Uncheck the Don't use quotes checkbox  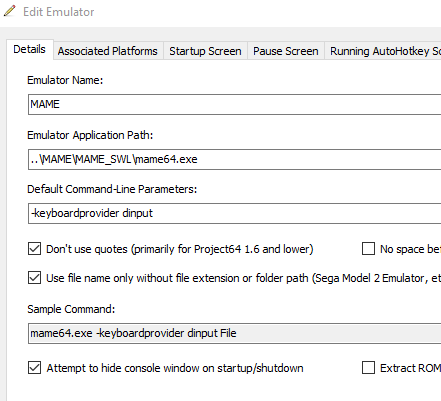pyautogui.click(x=35, y=249)
